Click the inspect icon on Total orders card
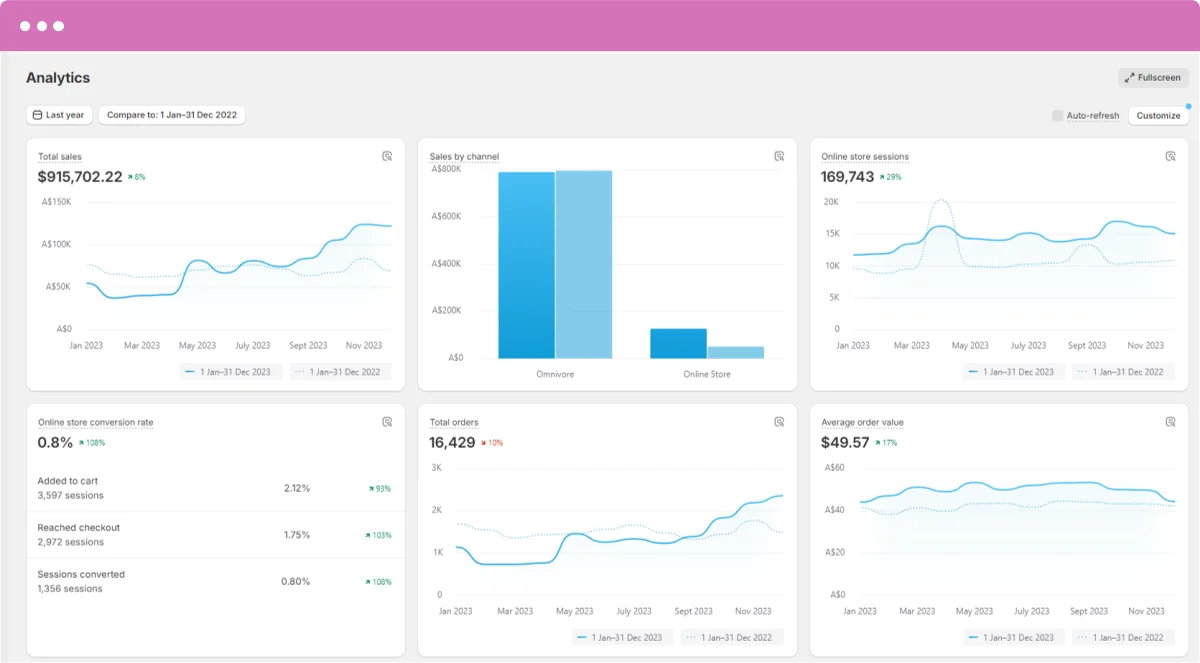1200x663 pixels. pos(779,421)
